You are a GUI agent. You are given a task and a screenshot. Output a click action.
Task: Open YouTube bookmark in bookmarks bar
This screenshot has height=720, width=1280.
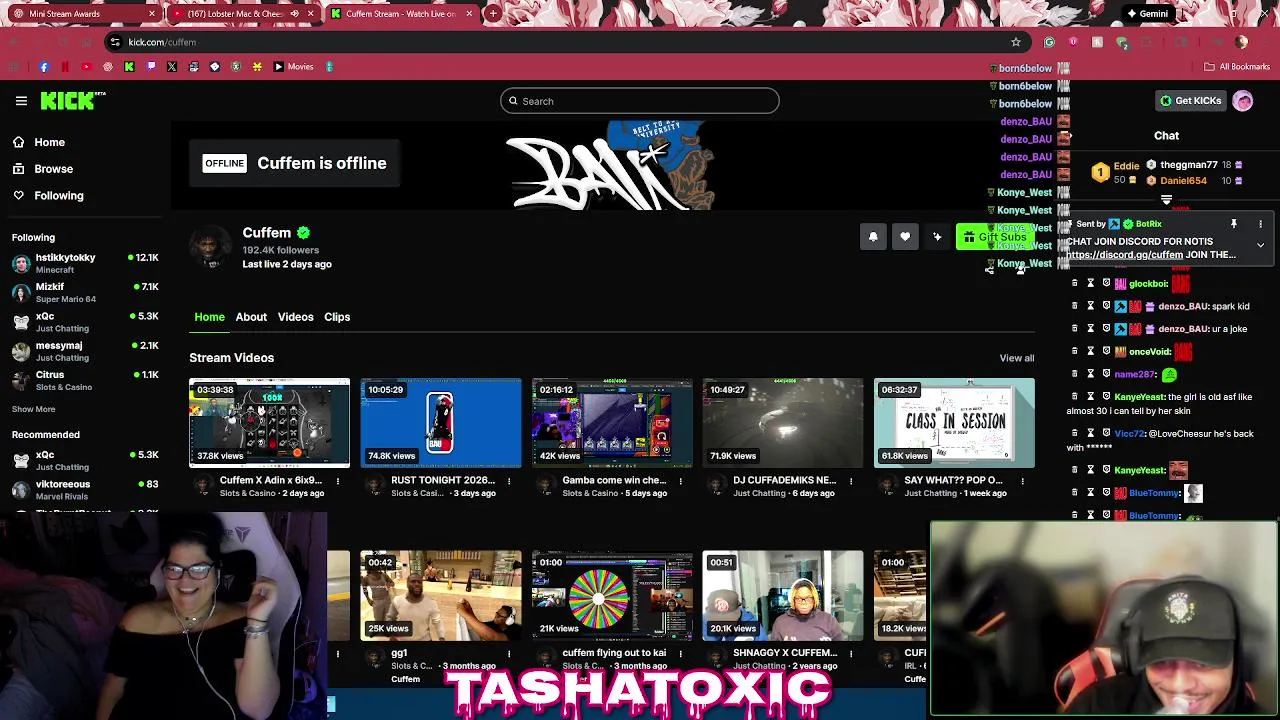[x=86, y=67]
